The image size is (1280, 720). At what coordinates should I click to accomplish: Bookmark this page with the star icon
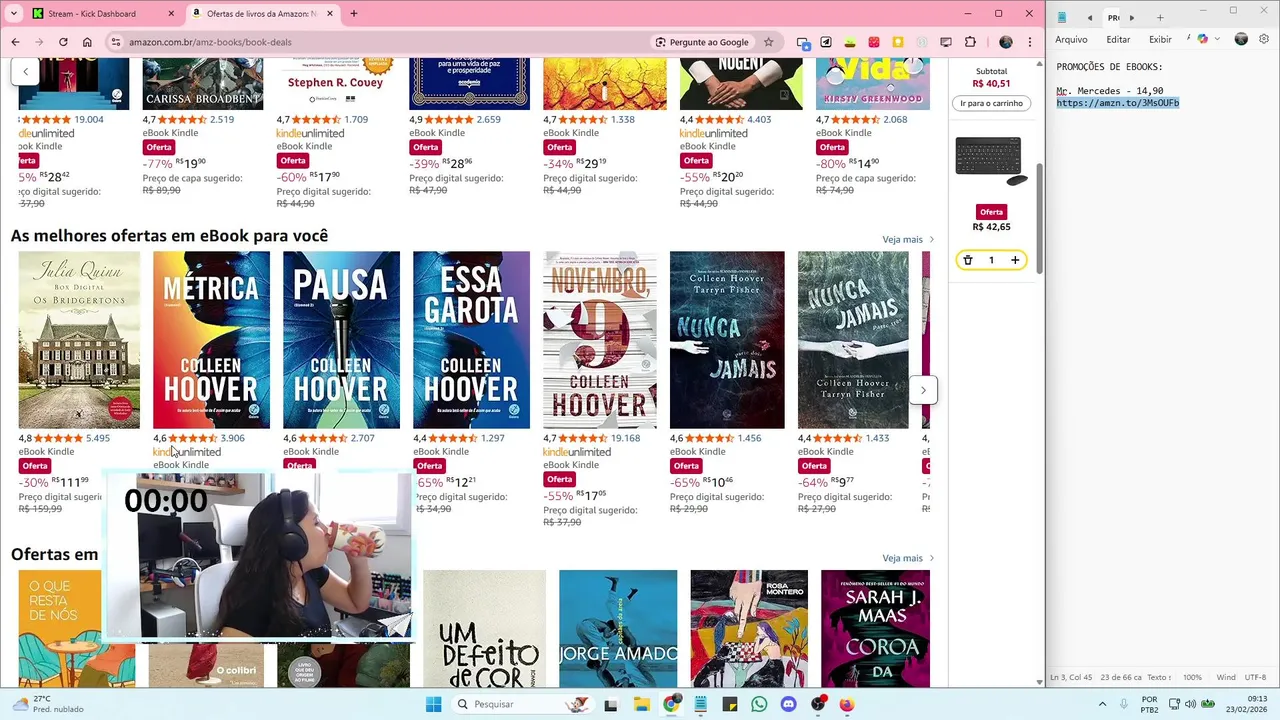[x=768, y=42]
